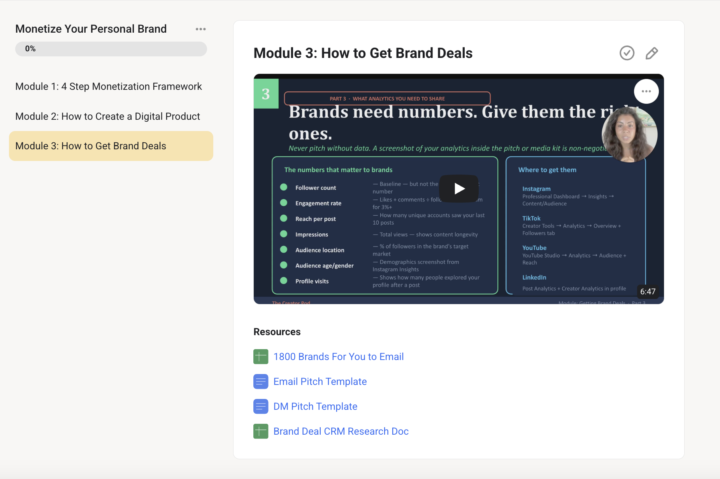Open the video's three-dot options button
The width and height of the screenshot is (720, 479).
coord(646,91)
